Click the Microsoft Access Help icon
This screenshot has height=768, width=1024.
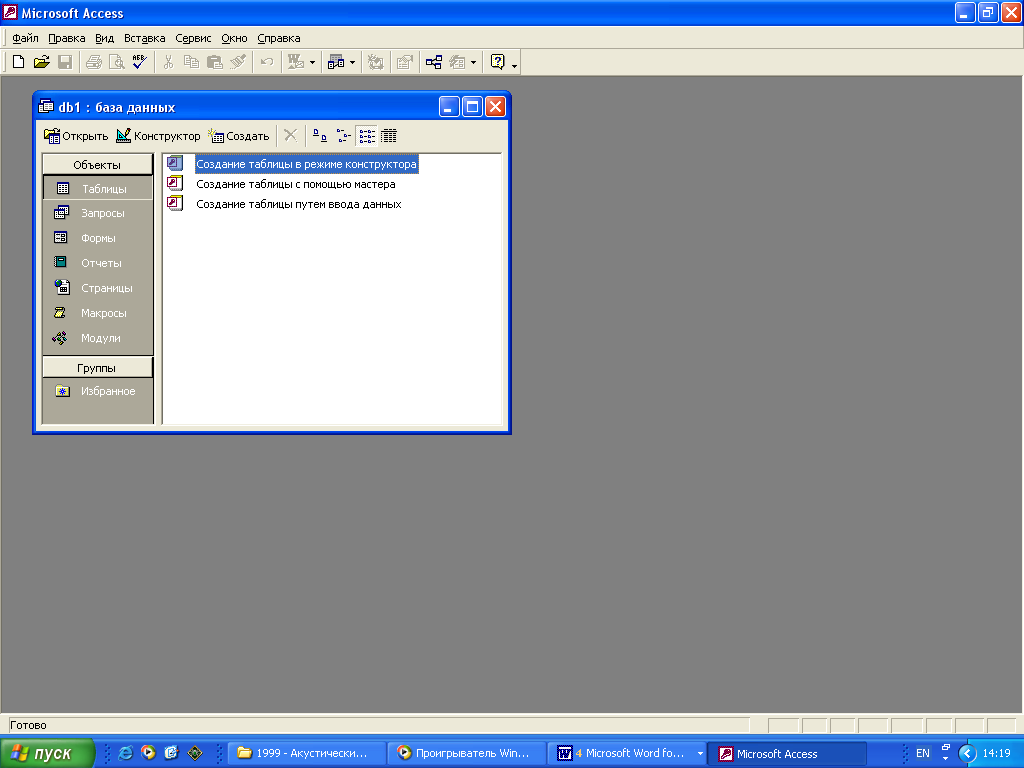(498, 62)
